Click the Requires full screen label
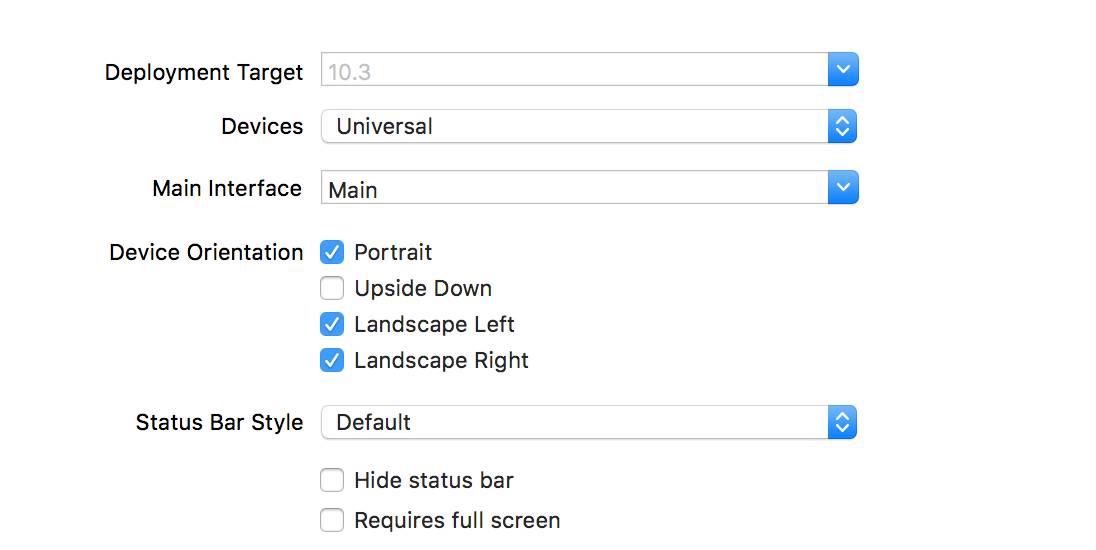 [457, 520]
